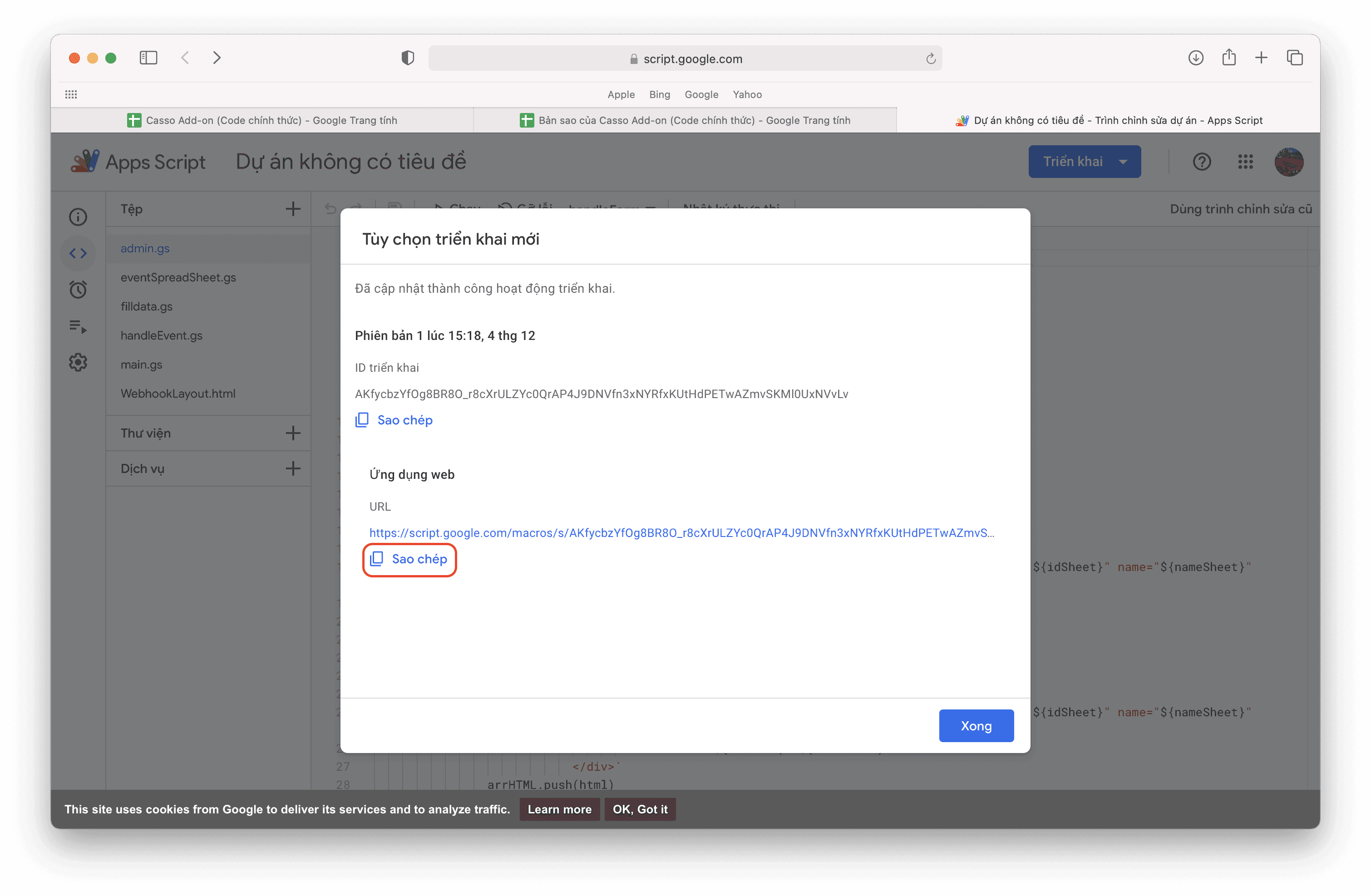Open the Google apps grid menu
Viewport: 1371px width, 896px height.
(1245, 162)
